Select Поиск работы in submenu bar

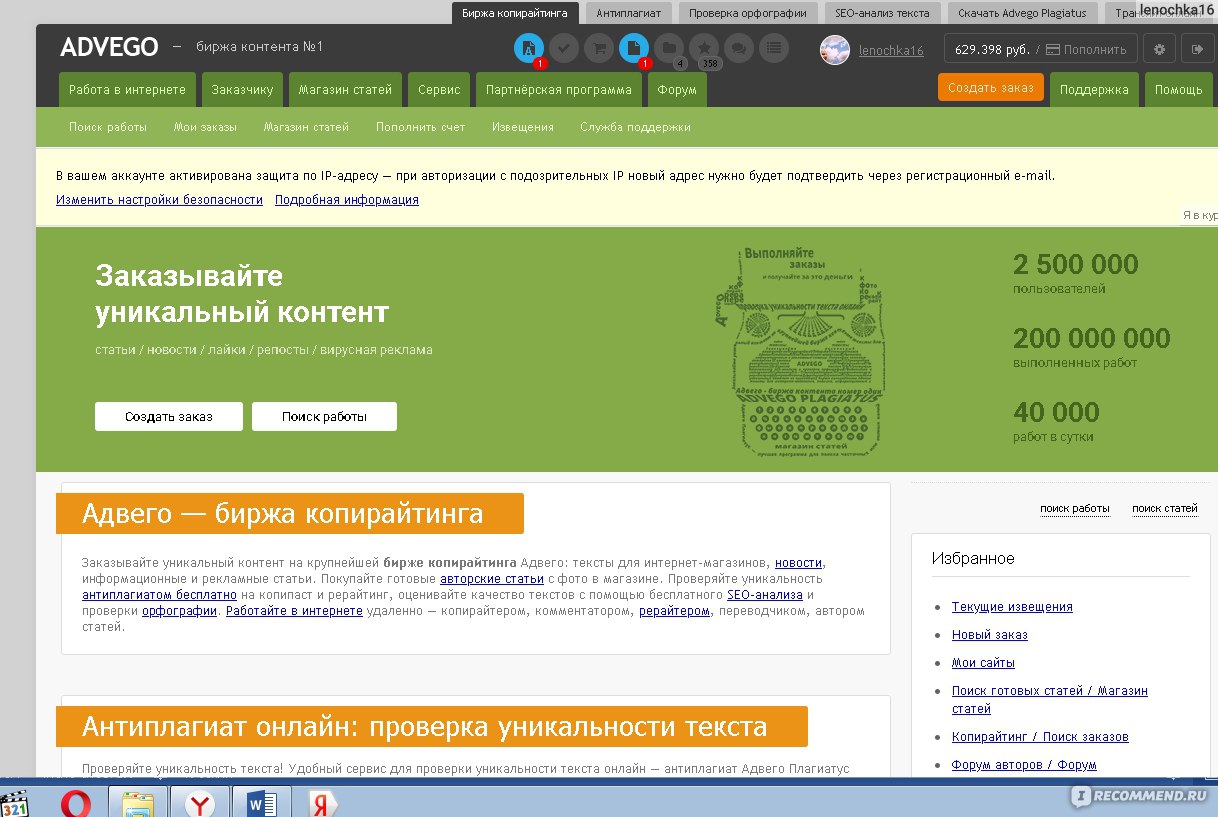[x=108, y=127]
